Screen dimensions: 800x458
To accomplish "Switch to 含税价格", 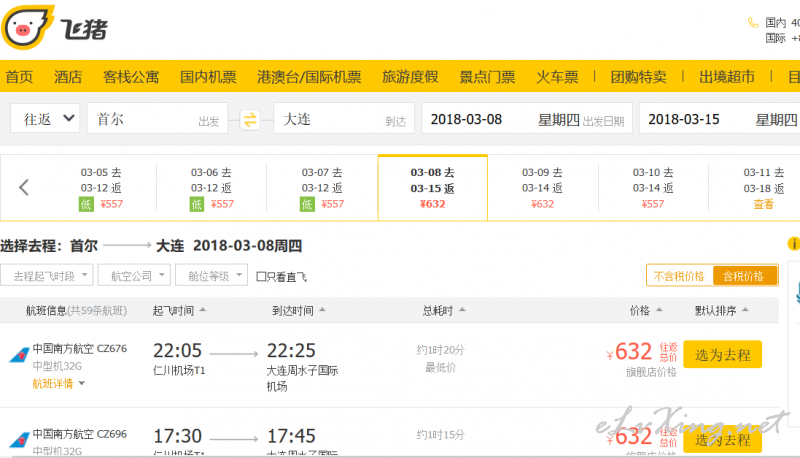I will coord(744,276).
